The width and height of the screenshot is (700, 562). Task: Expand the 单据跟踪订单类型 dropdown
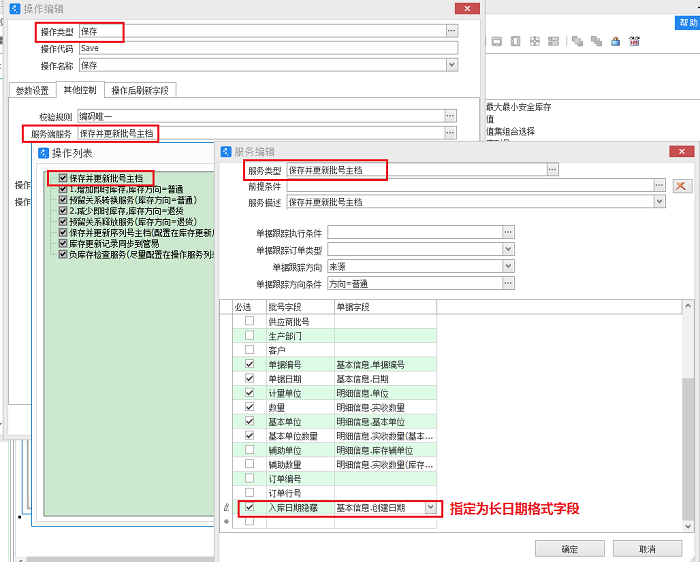[x=508, y=249]
